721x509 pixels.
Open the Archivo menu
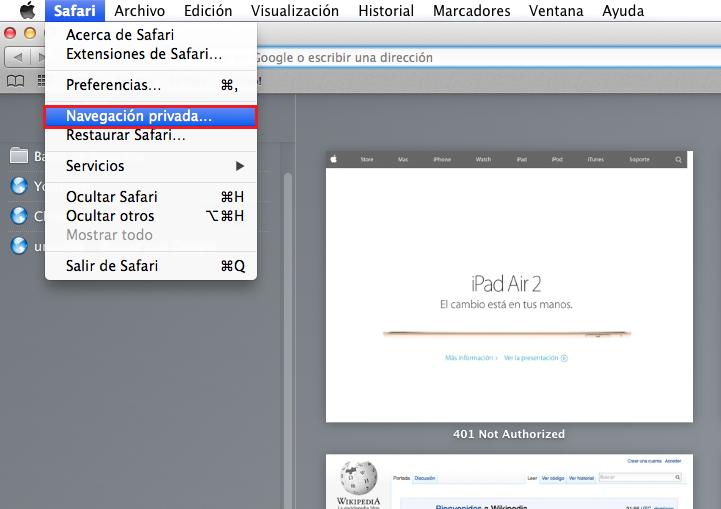coord(139,11)
